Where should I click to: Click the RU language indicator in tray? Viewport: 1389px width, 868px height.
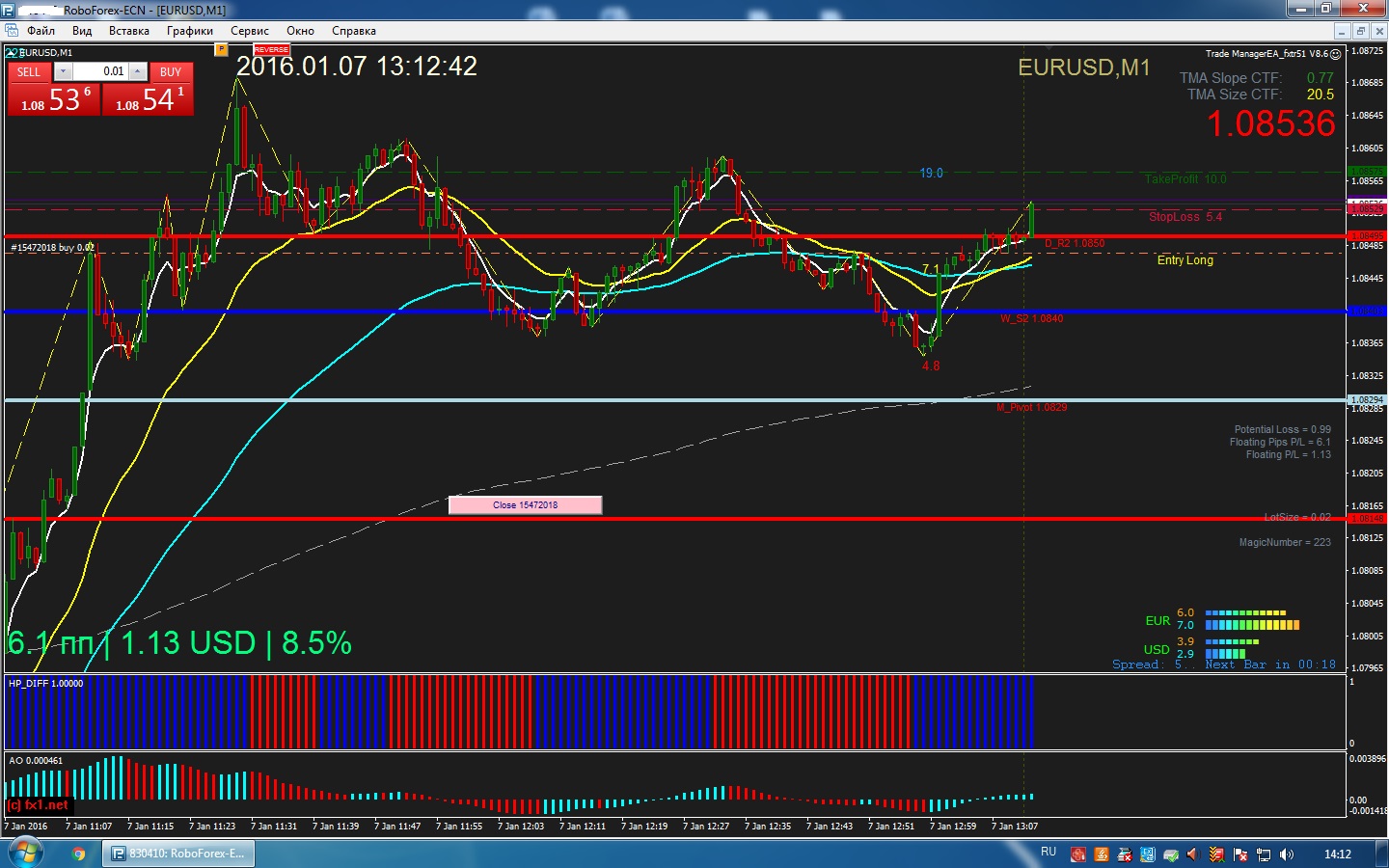tap(1049, 853)
